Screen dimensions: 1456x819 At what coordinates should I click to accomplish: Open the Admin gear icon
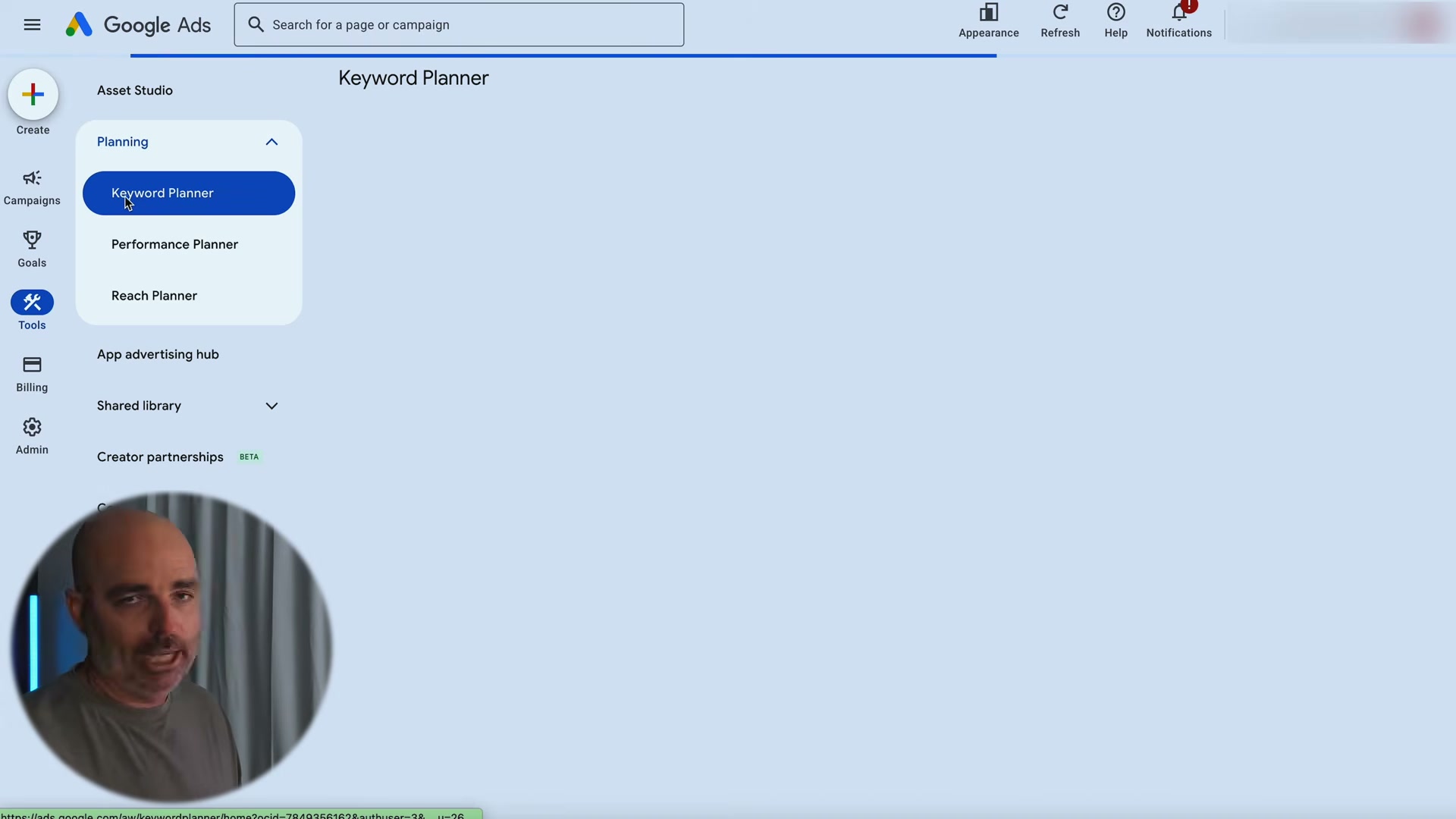click(x=32, y=427)
